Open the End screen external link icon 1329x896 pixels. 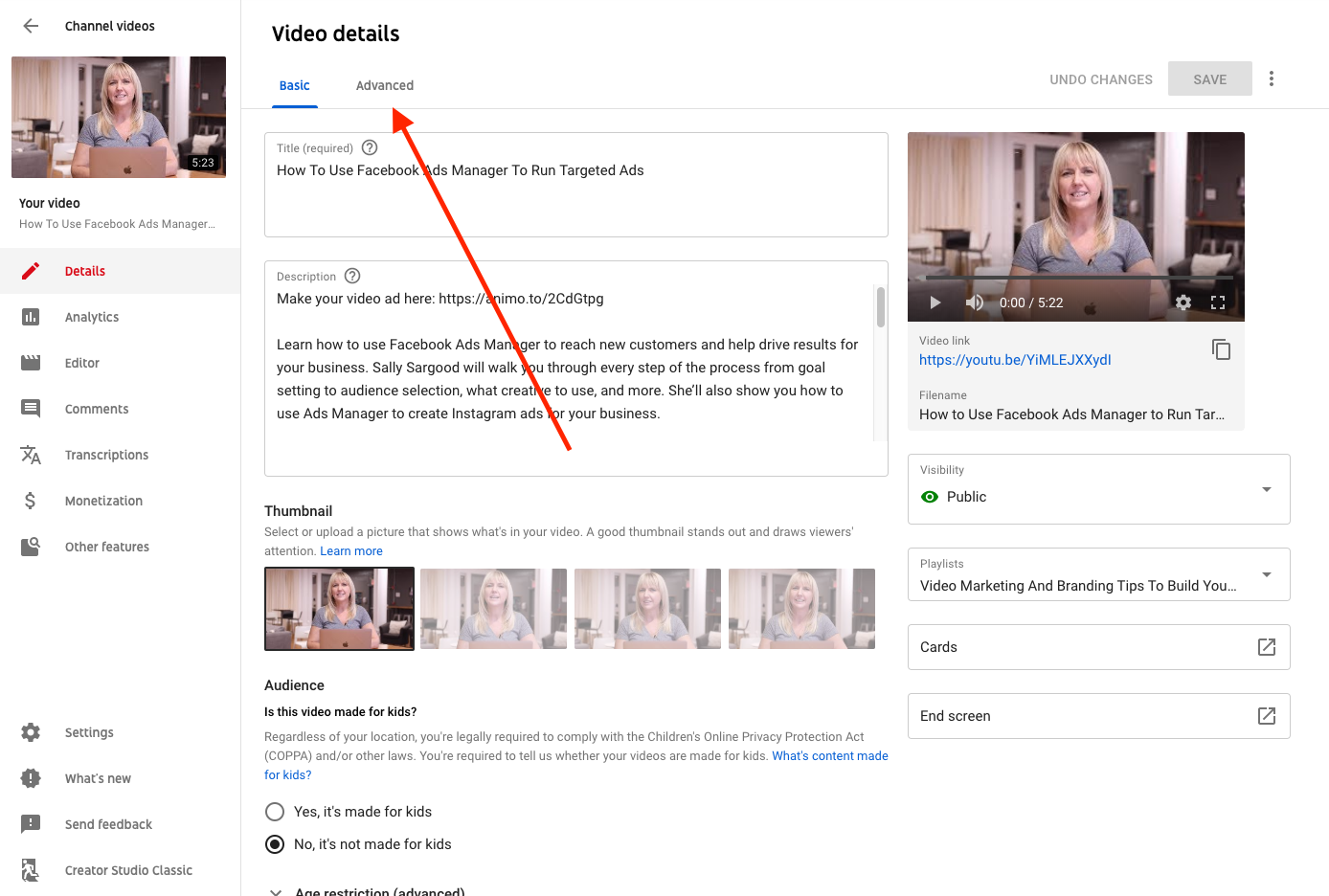coord(1267,716)
